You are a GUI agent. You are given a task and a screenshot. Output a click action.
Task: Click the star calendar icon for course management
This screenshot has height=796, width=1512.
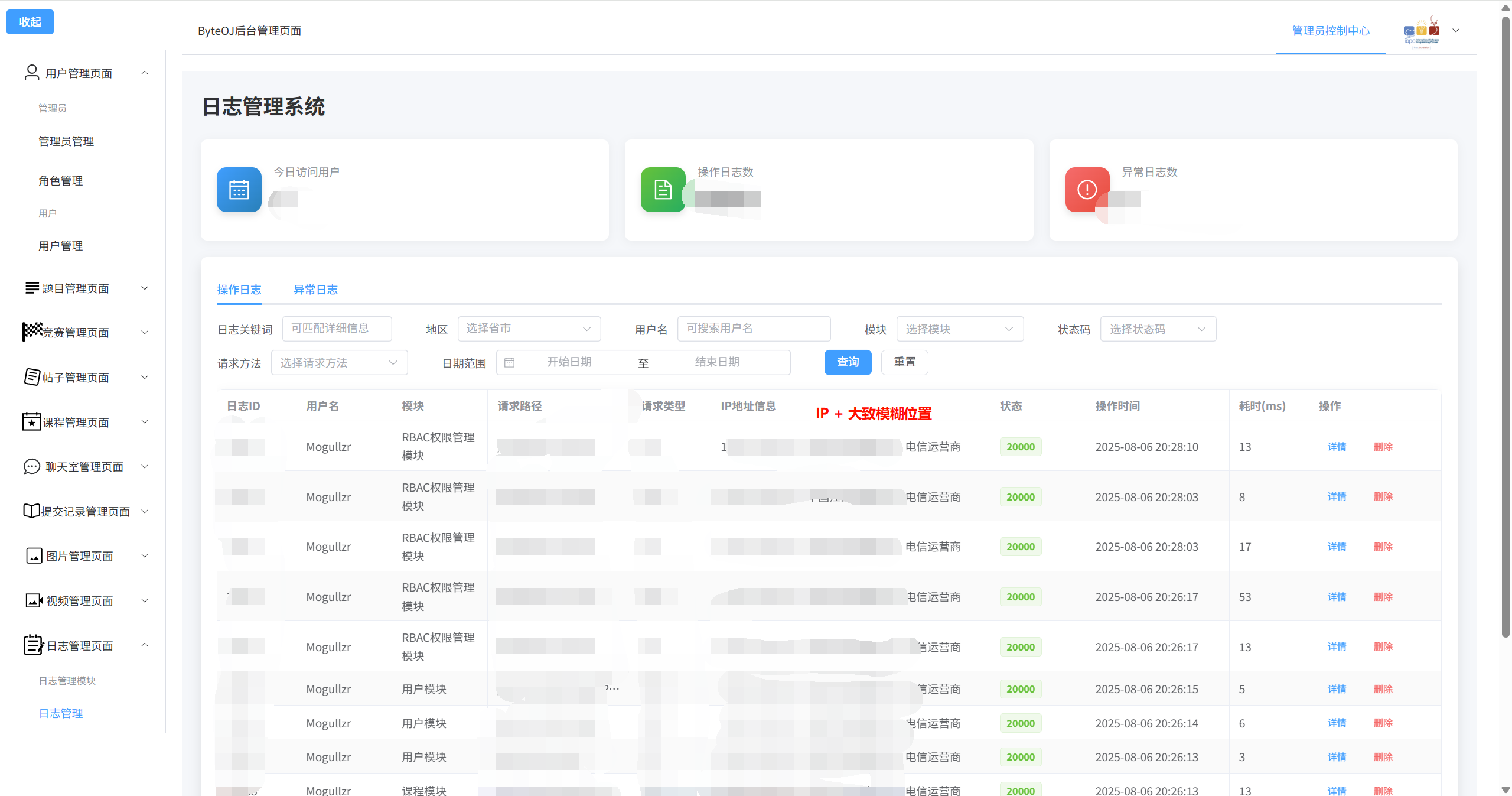point(31,421)
